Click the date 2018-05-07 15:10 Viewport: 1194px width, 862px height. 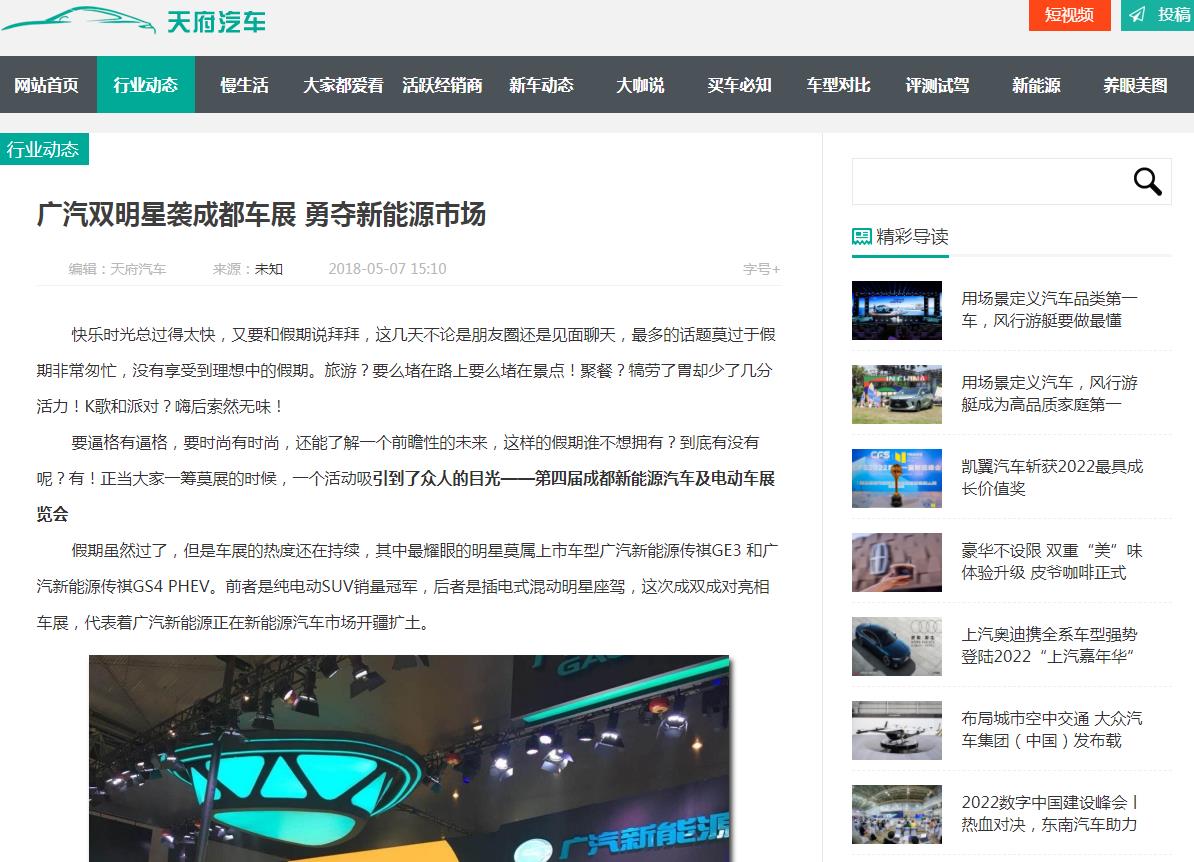[387, 269]
